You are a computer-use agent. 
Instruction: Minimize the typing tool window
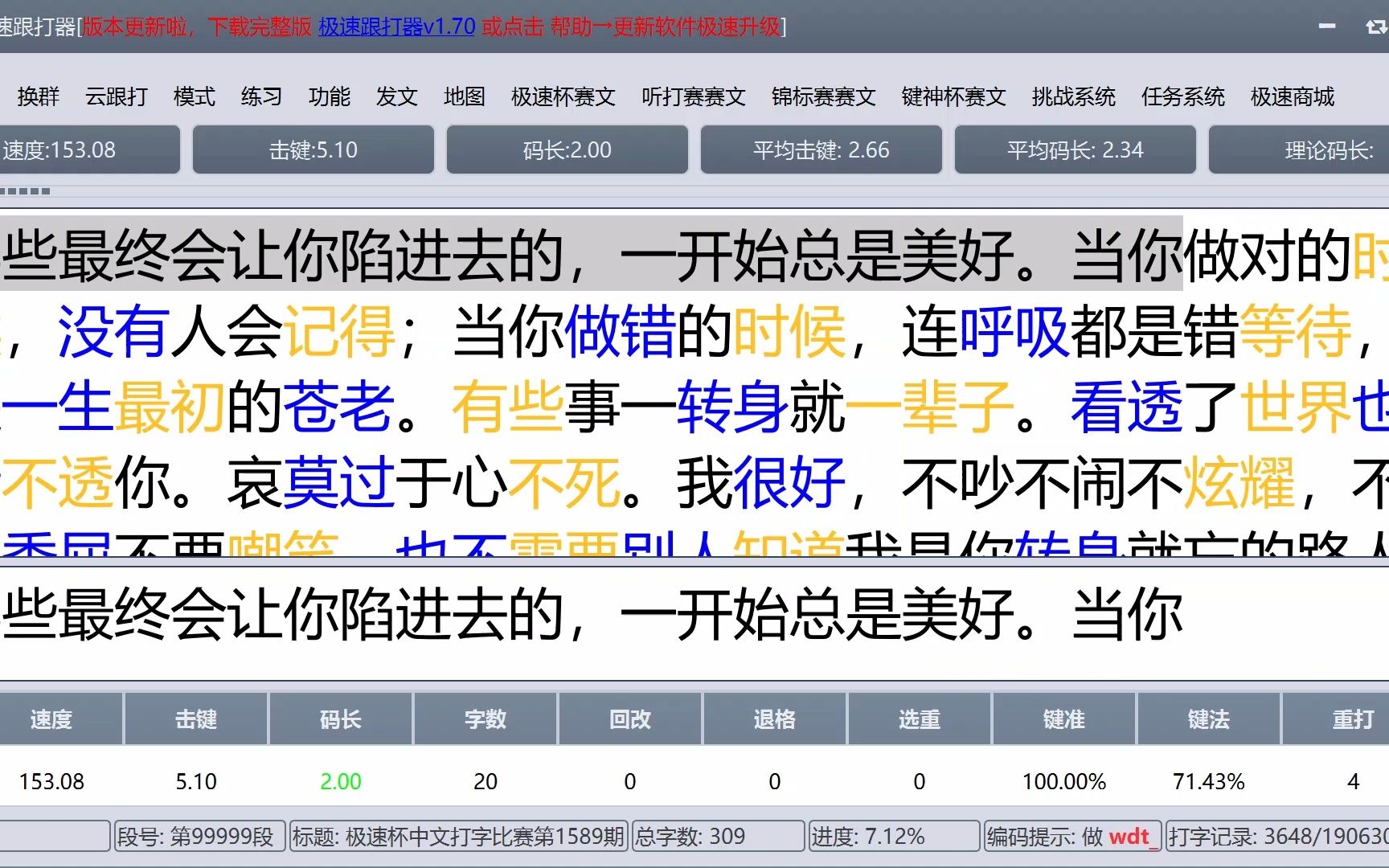point(1327,27)
